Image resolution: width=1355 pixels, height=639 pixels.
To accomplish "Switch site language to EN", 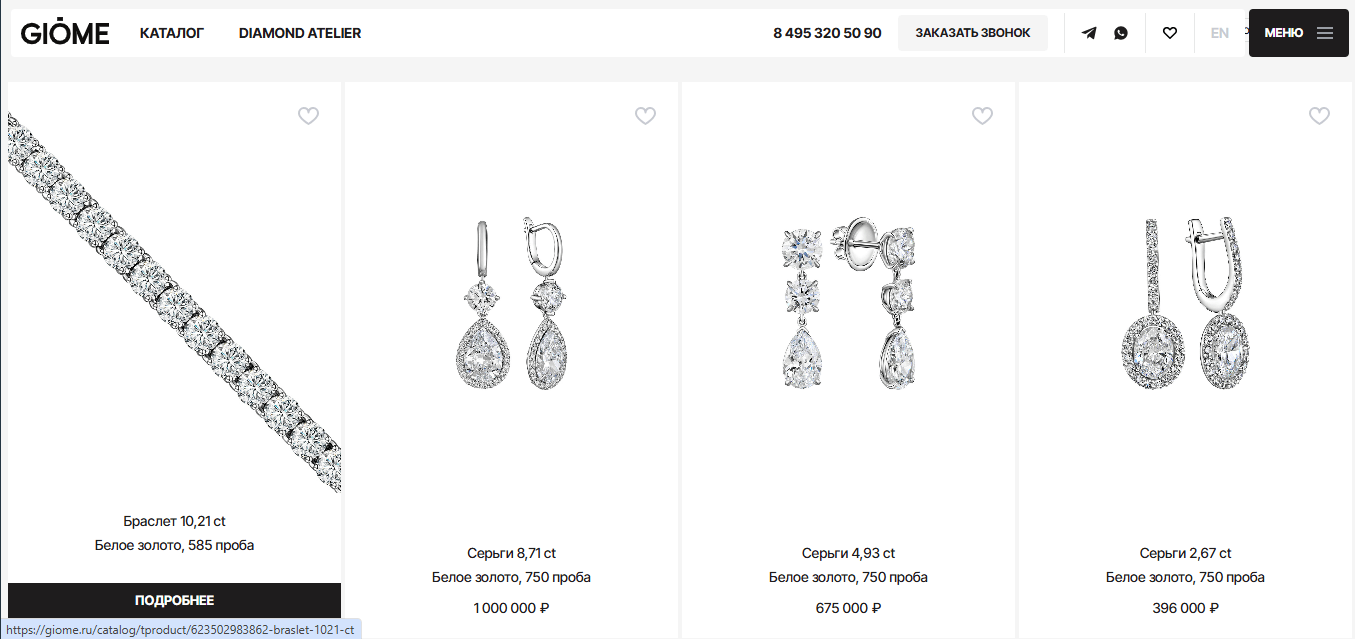I will [x=1220, y=33].
